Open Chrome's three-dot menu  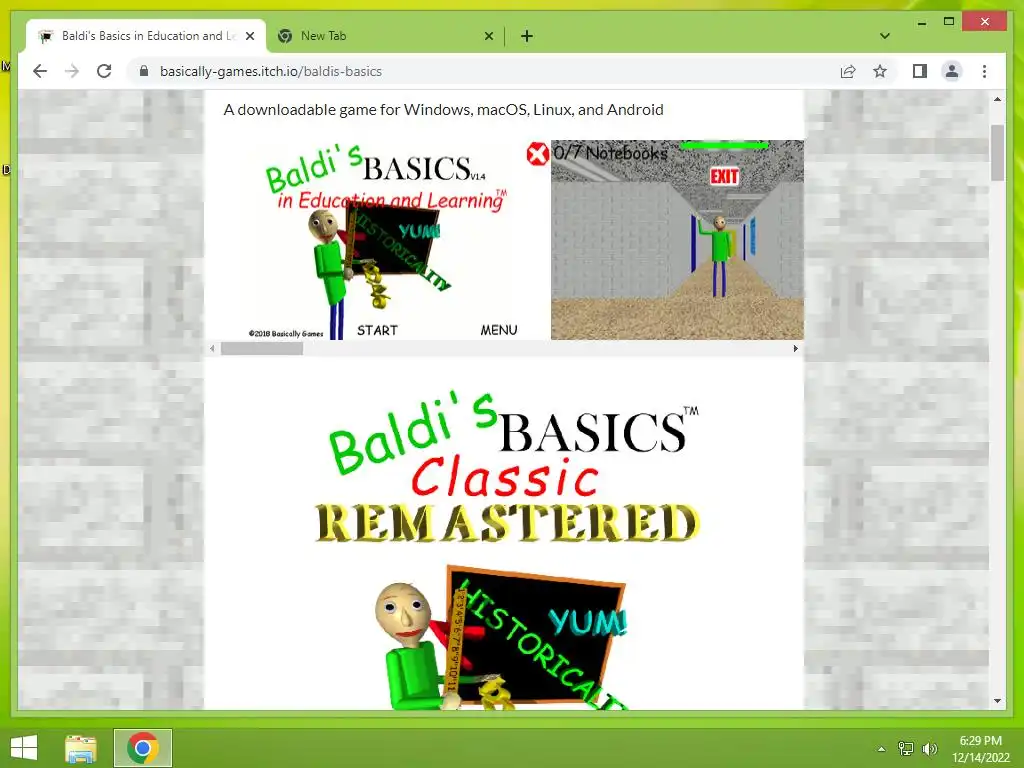(x=984, y=71)
